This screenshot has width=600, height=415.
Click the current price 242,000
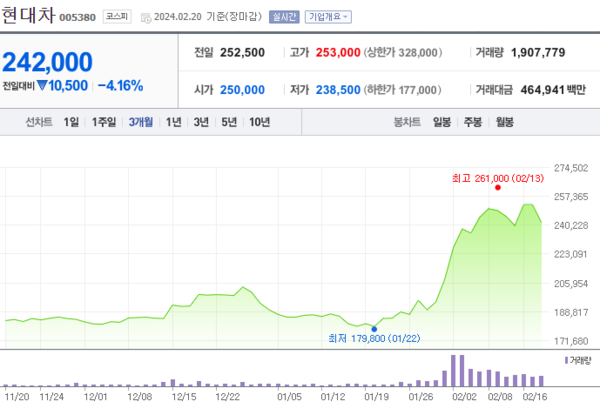47,62
